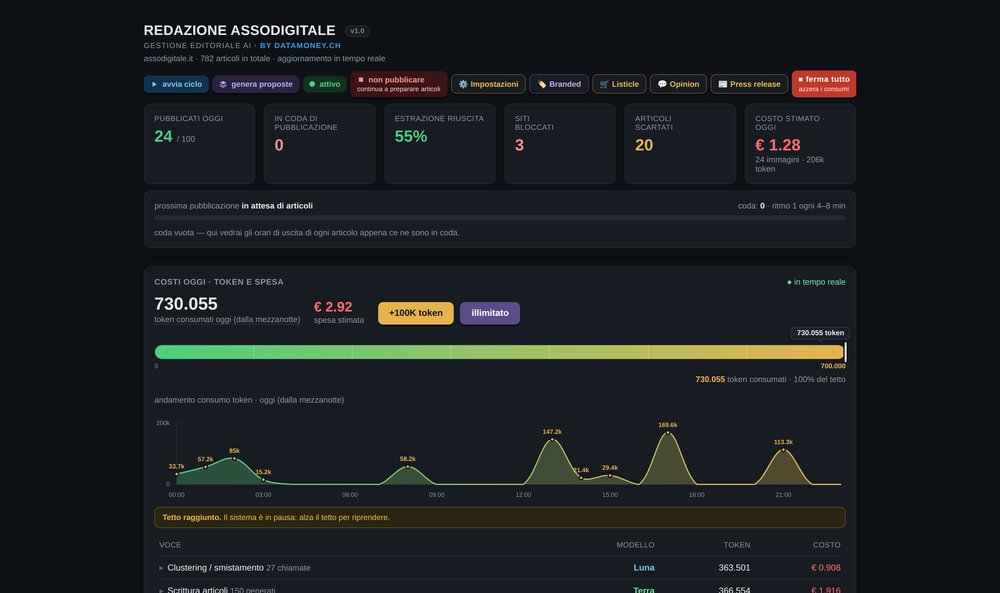The width and height of the screenshot is (1000, 593).
Task: Click the € 2.92 spesa stimata value
Action: tap(333, 307)
